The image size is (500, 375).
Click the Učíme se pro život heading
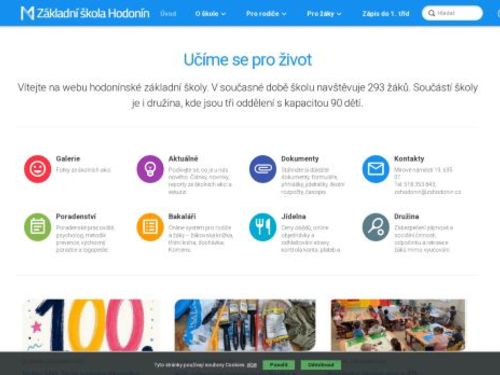pos(248,60)
